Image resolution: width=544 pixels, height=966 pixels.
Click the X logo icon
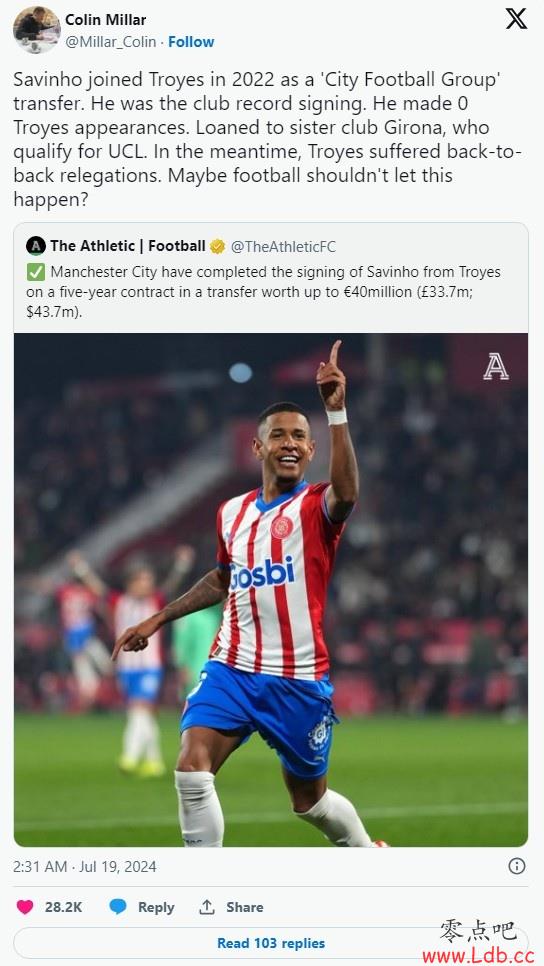516,19
